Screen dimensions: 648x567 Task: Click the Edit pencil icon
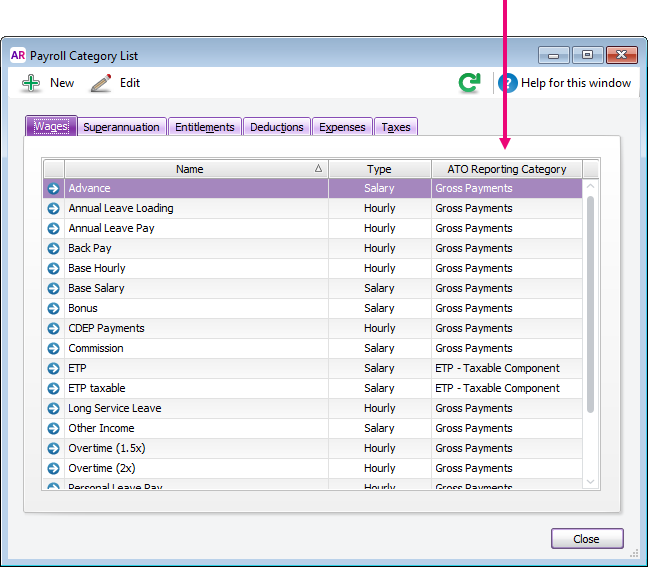[x=101, y=84]
